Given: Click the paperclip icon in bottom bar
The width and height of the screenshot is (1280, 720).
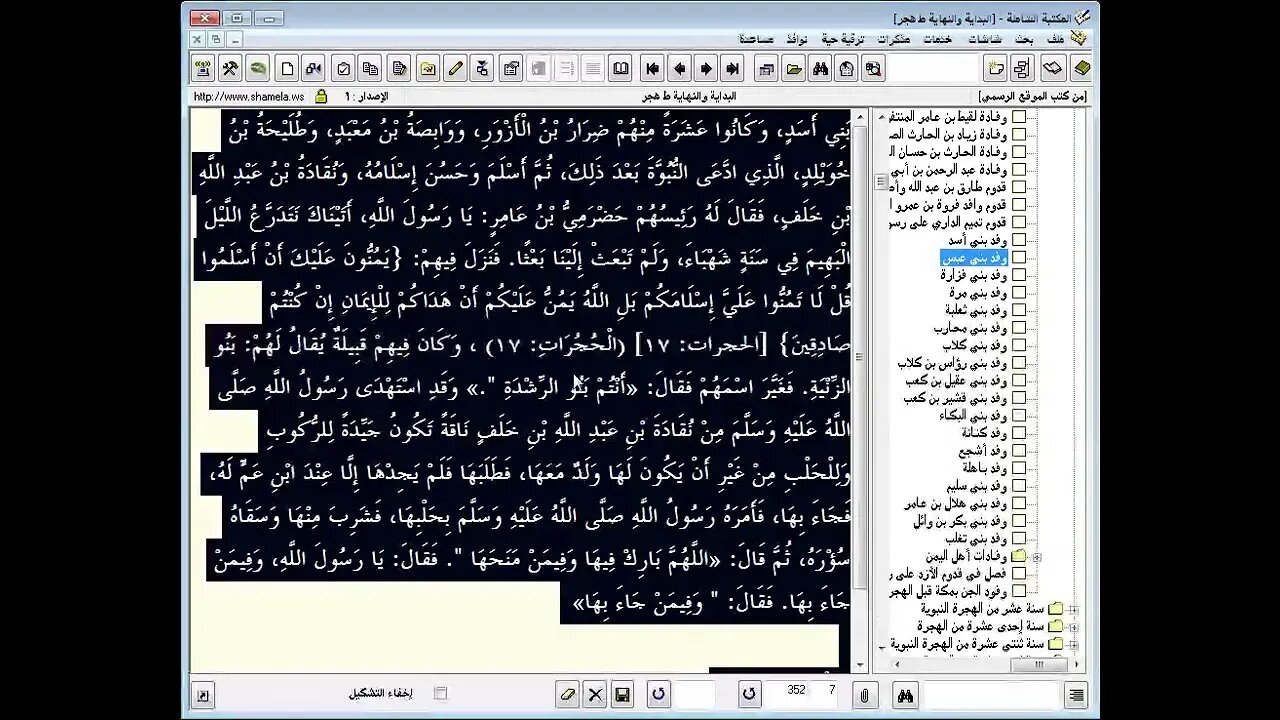Looking at the screenshot, I should tap(864, 694).
